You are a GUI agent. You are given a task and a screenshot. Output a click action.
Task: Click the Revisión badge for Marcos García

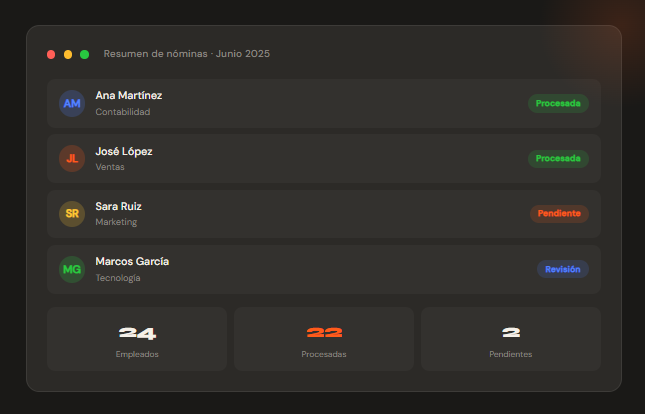(x=562, y=269)
